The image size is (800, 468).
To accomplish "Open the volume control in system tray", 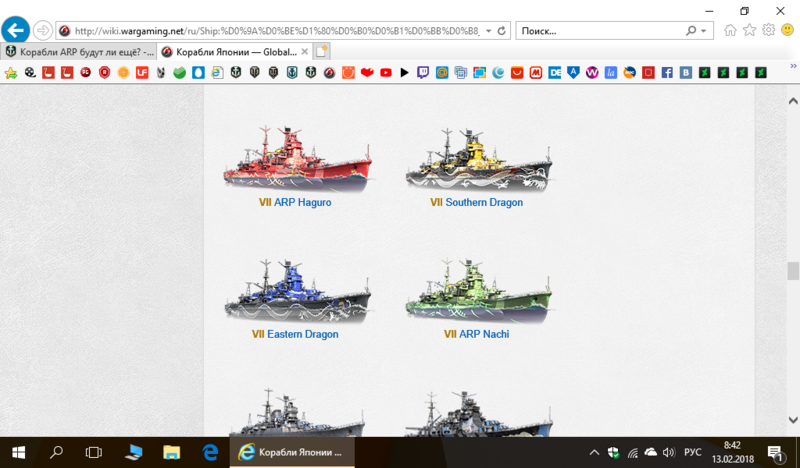I will click(x=668, y=452).
